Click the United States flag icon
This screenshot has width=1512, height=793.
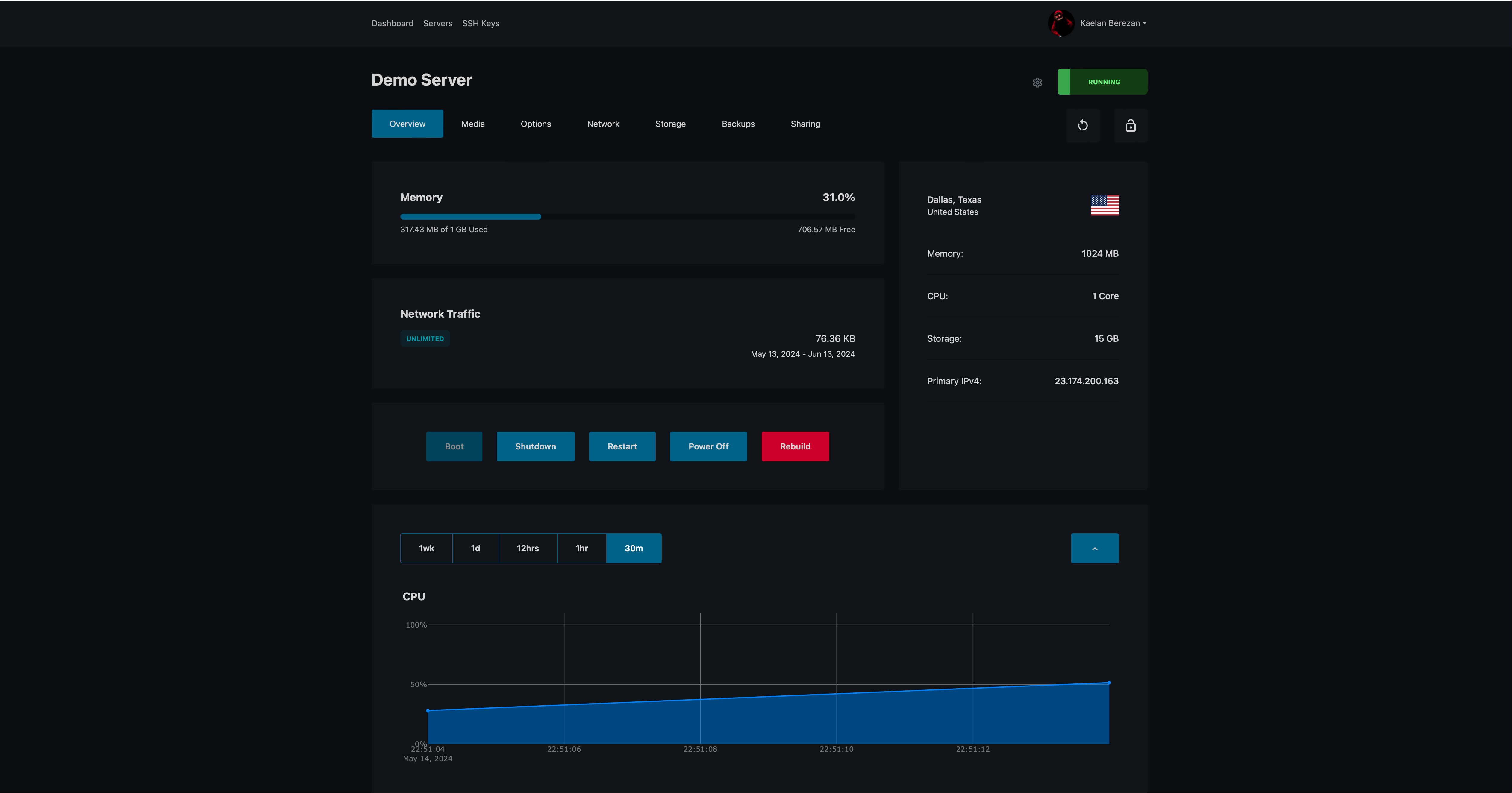tap(1105, 205)
